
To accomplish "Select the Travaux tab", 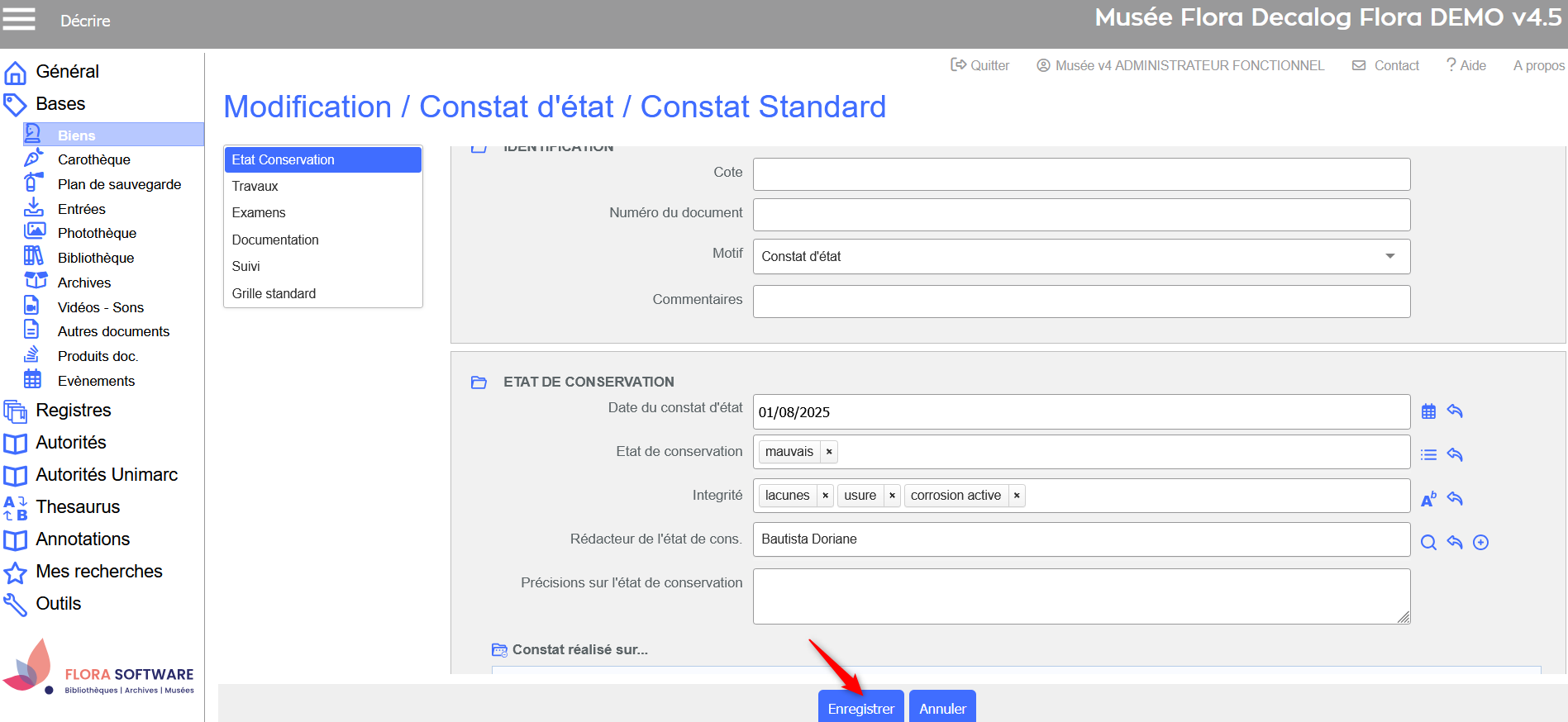I will [255, 187].
